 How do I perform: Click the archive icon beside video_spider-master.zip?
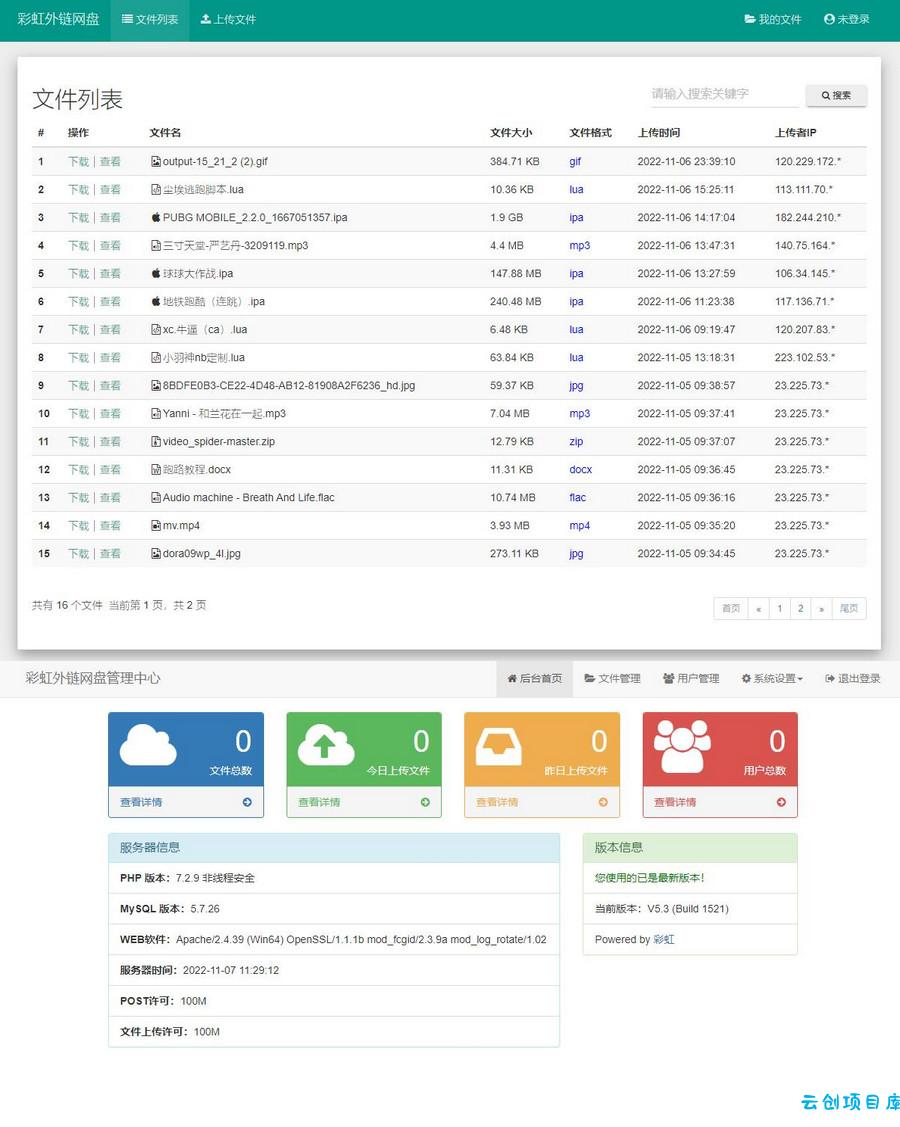pos(156,442)
